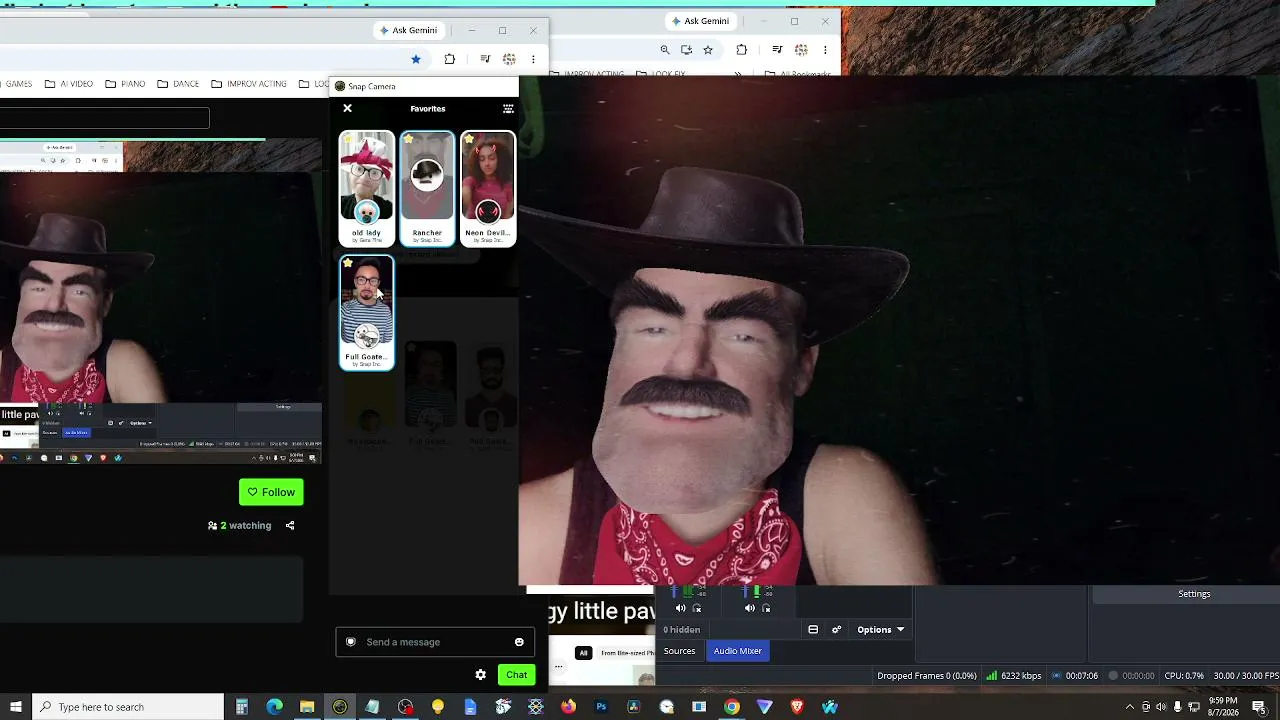
Task: Bookmark this page star in rear Chrome
Action: [x=708, y=50]
